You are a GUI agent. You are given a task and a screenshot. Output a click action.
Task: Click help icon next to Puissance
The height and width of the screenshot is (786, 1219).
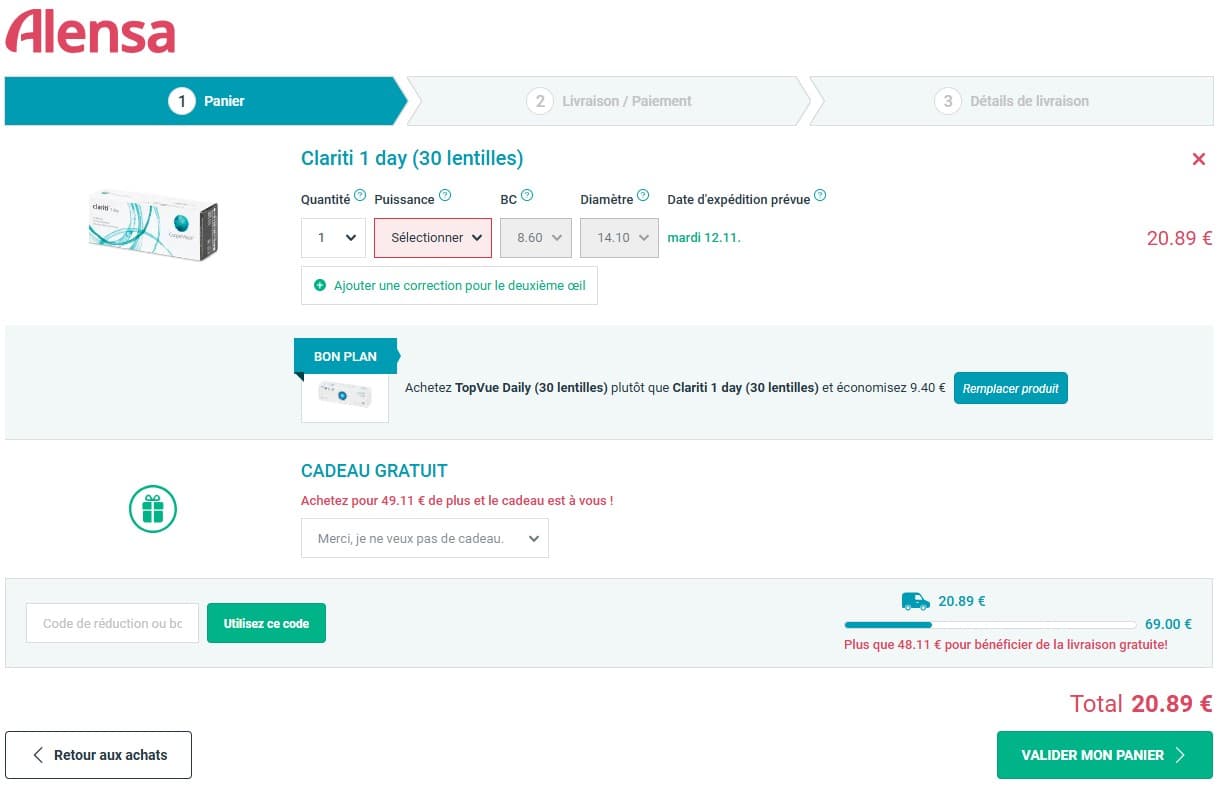(445, 196)
